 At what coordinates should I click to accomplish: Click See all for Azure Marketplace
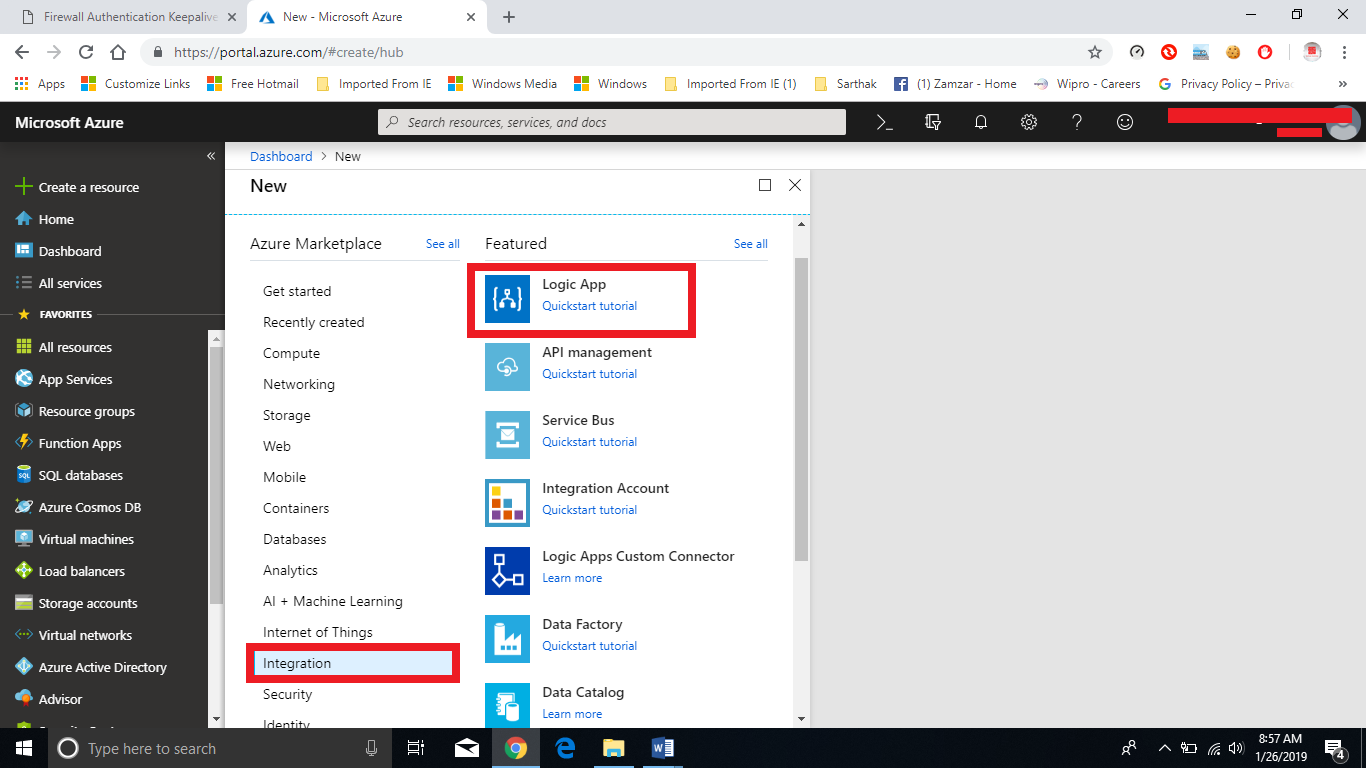pyautogui.click(x=443, y=244)
